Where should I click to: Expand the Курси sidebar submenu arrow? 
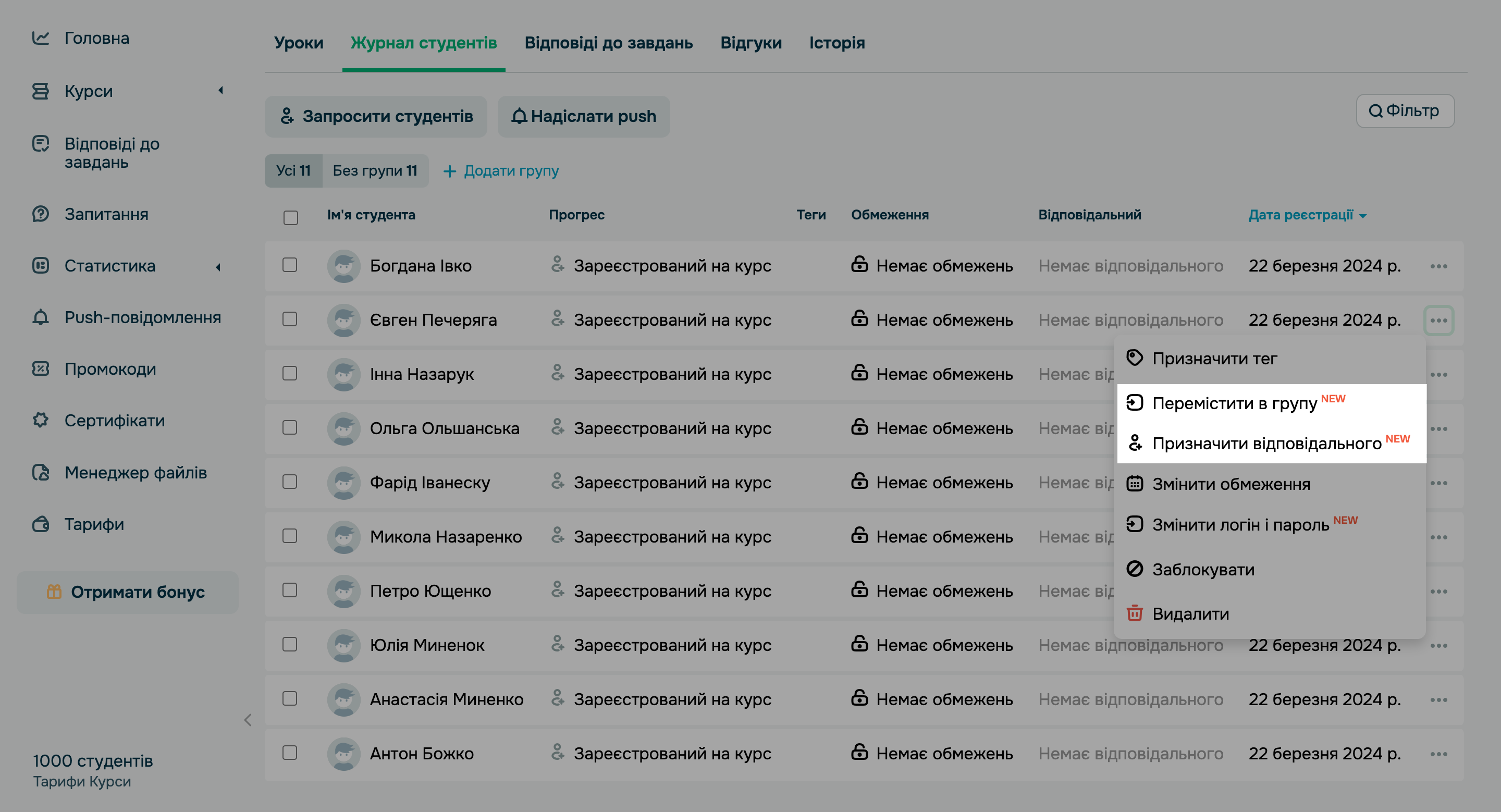tap(220, 90)
